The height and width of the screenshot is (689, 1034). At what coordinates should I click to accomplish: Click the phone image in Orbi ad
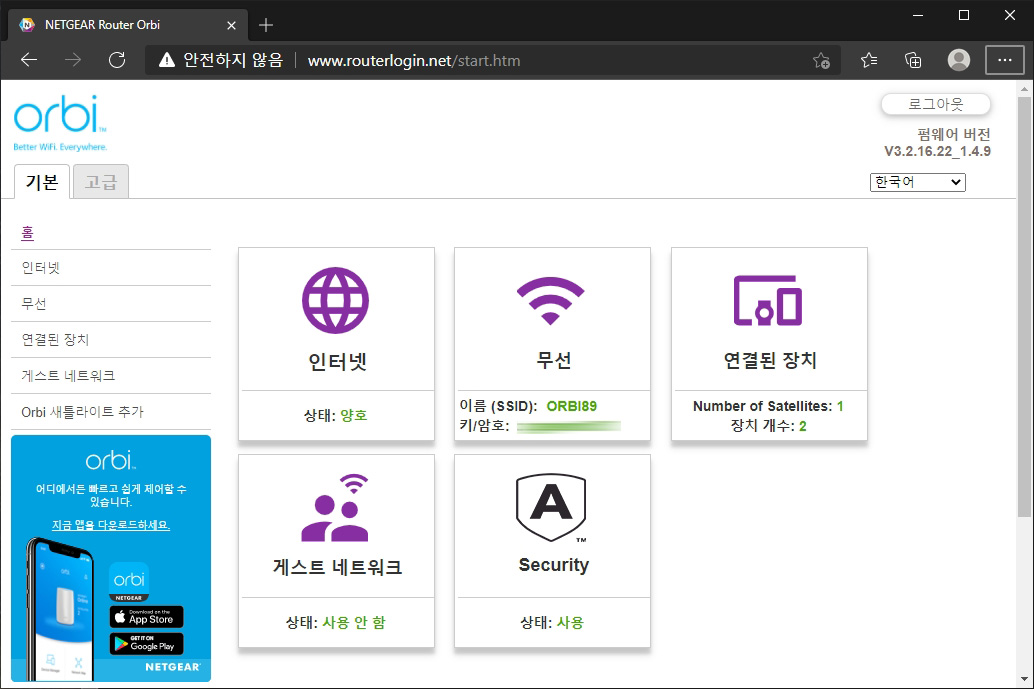pos(59,610)
